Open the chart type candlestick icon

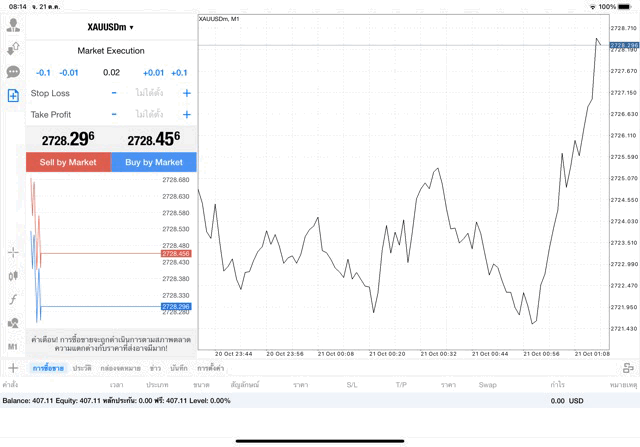tap(13, 275)
